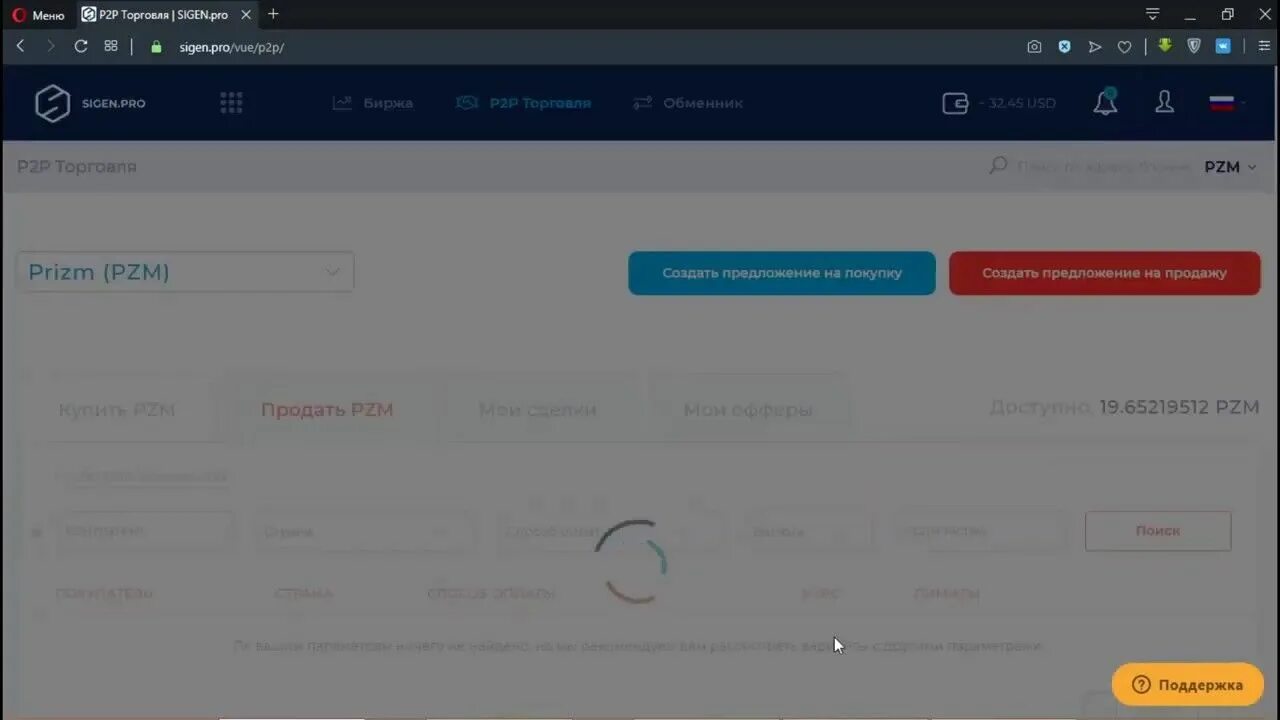Click the P2P Торговля page heading

(x=77, y=167)
